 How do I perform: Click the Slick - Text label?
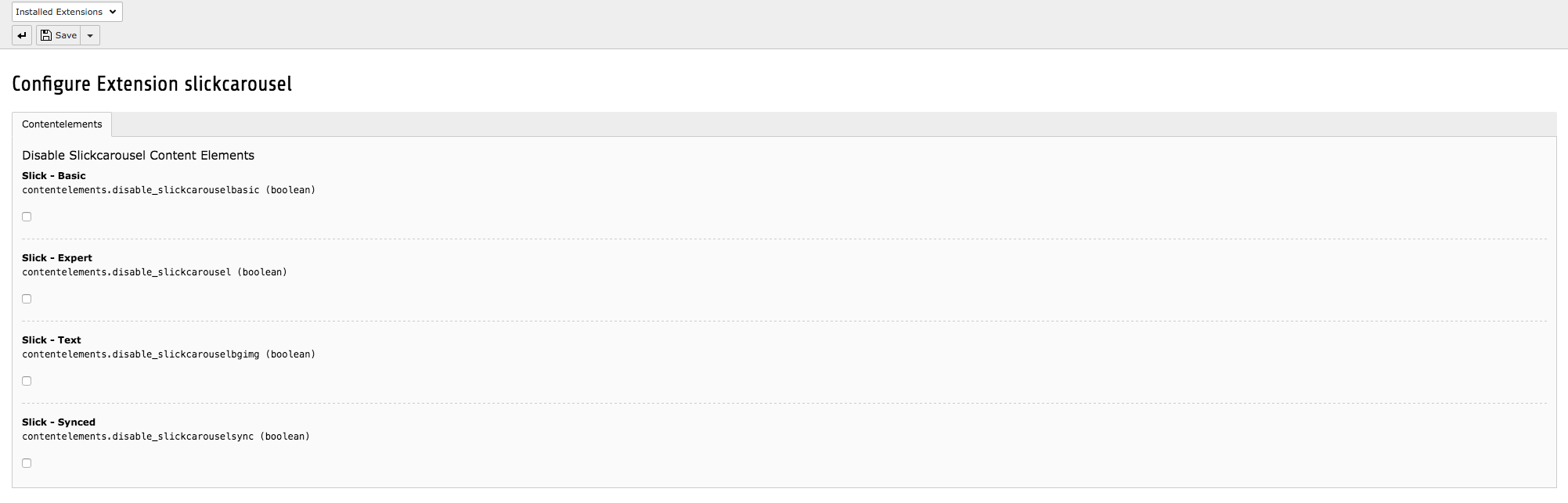(x=52, y=340)
